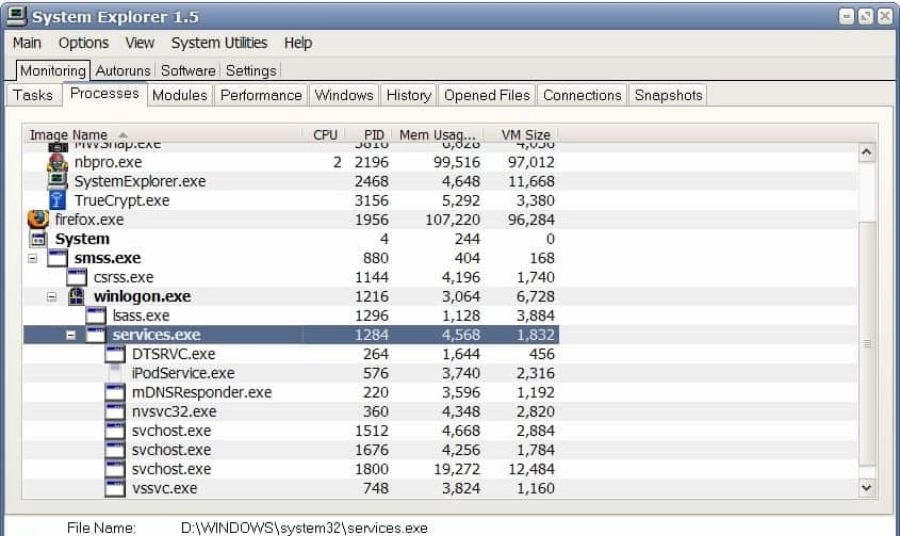Switch to the Settings tab
The height and width of the screenshot is (536, 900).
[x=251, y=71]
